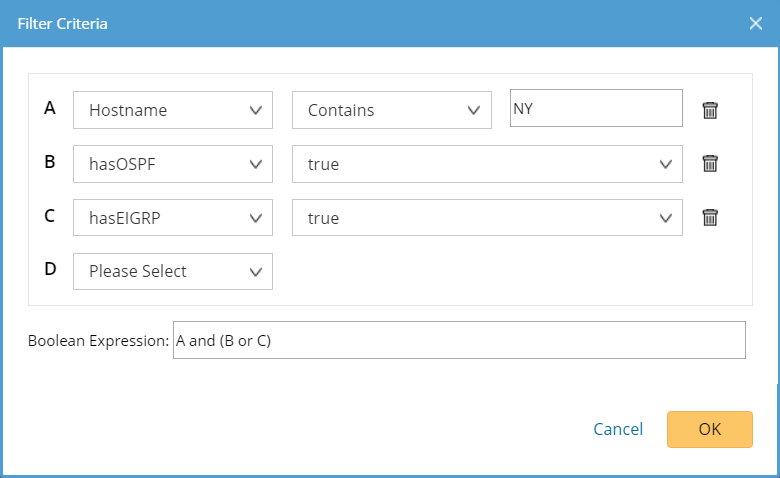
Task: Close the Filter Criteria dialog
Action: tap(756, 23)
